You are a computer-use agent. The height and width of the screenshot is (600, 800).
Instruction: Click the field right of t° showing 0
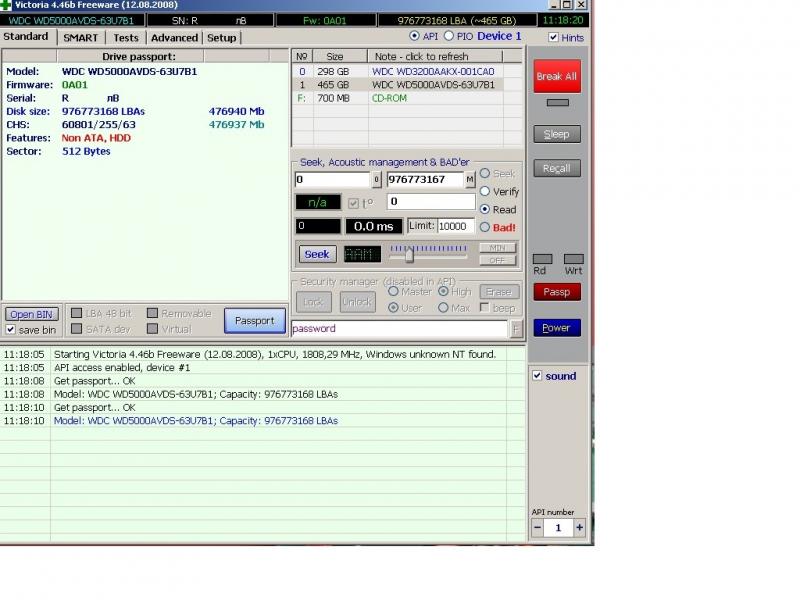[x=431, y=202]
